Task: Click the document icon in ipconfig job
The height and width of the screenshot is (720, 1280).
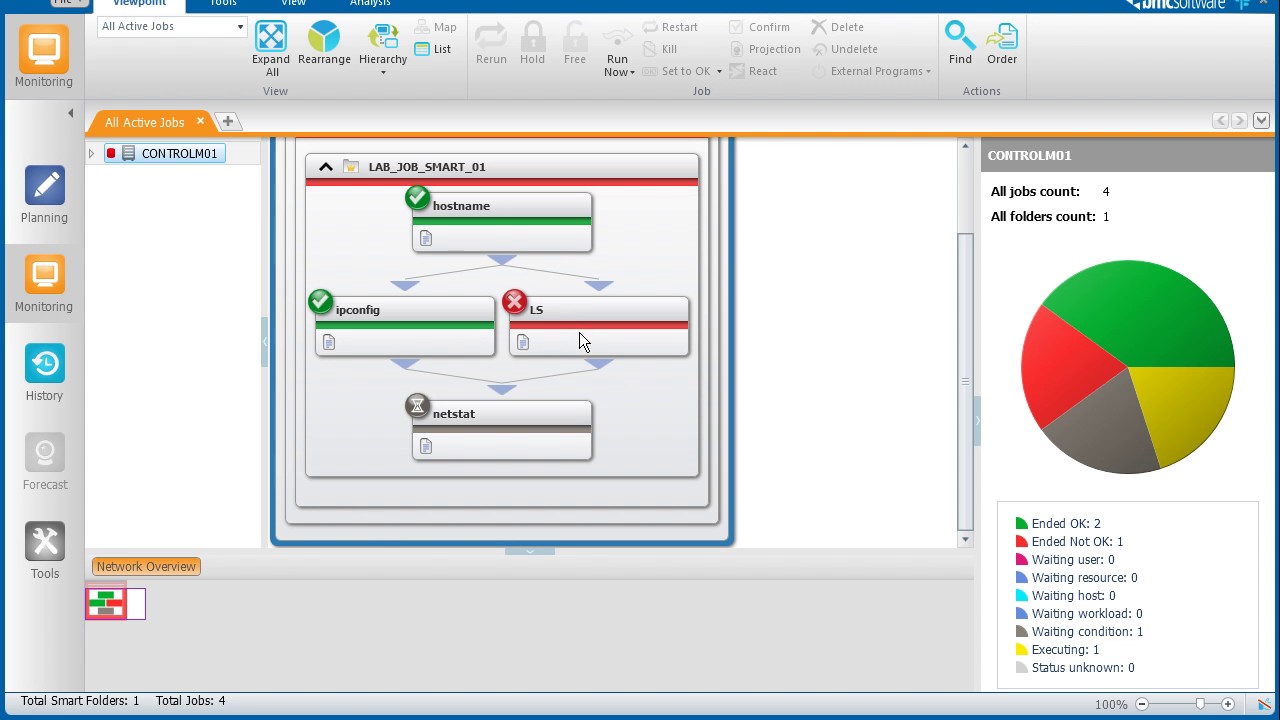Action: click(x=329, y=342)
